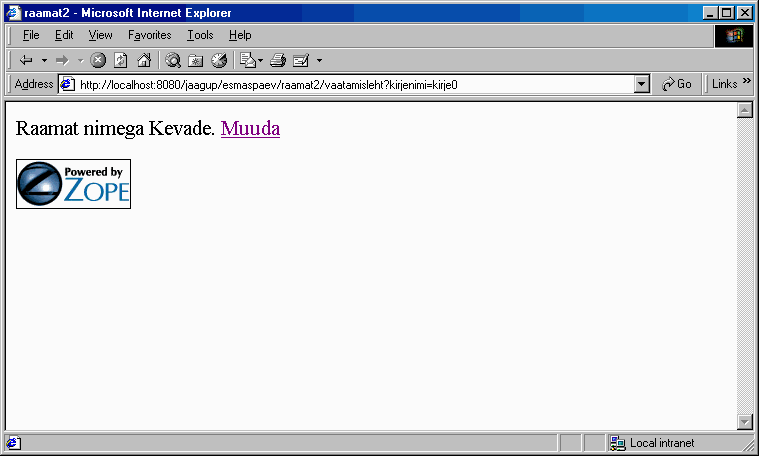This screenshot has width=759, height=456.
Task: Open the Tools menu
Action: (200, 35)
